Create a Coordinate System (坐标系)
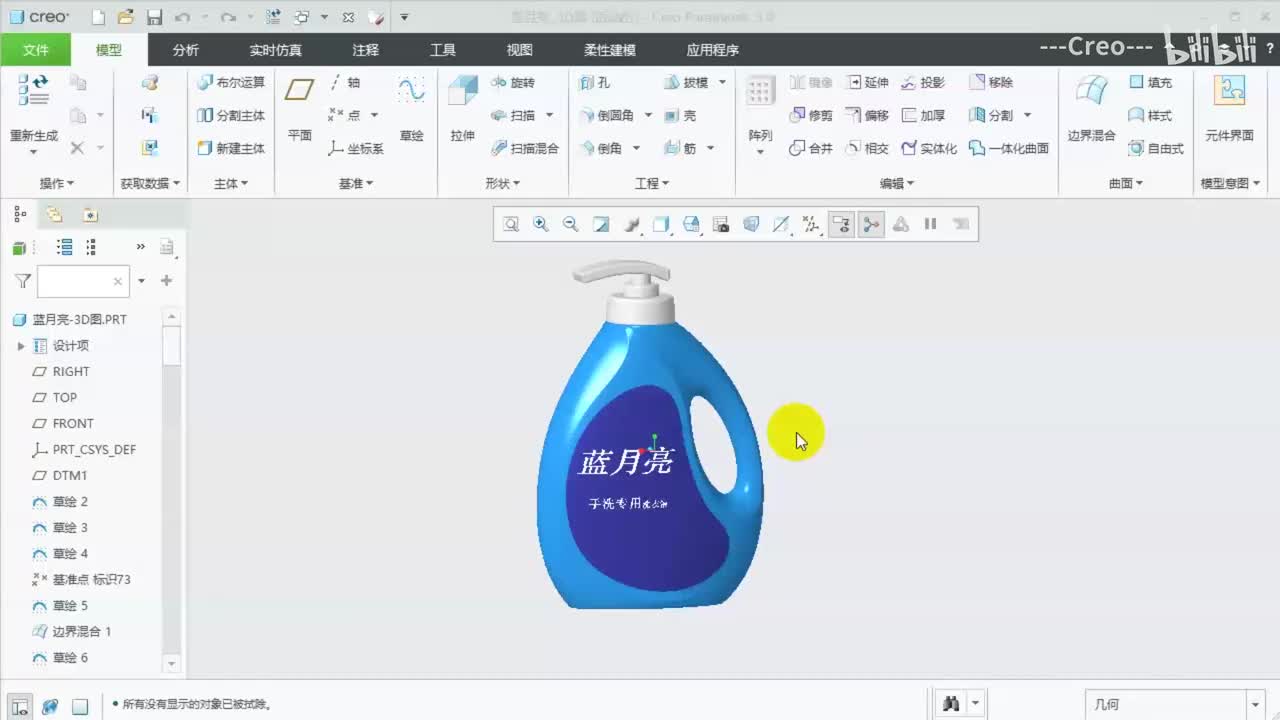Image resolution: width=1280 pixels, height=720 pixels. (356, 148)
